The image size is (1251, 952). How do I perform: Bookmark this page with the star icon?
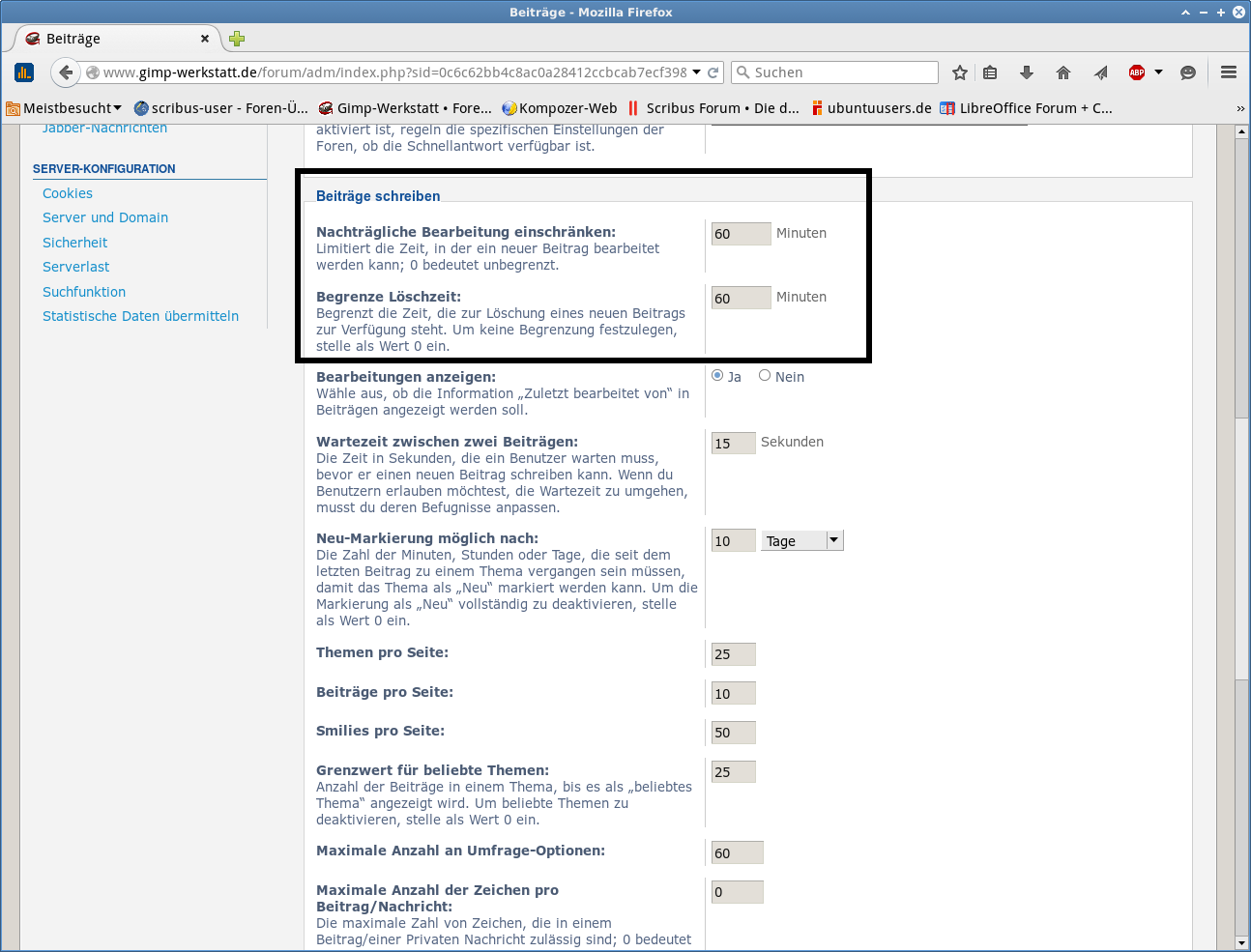click(960, 72)
